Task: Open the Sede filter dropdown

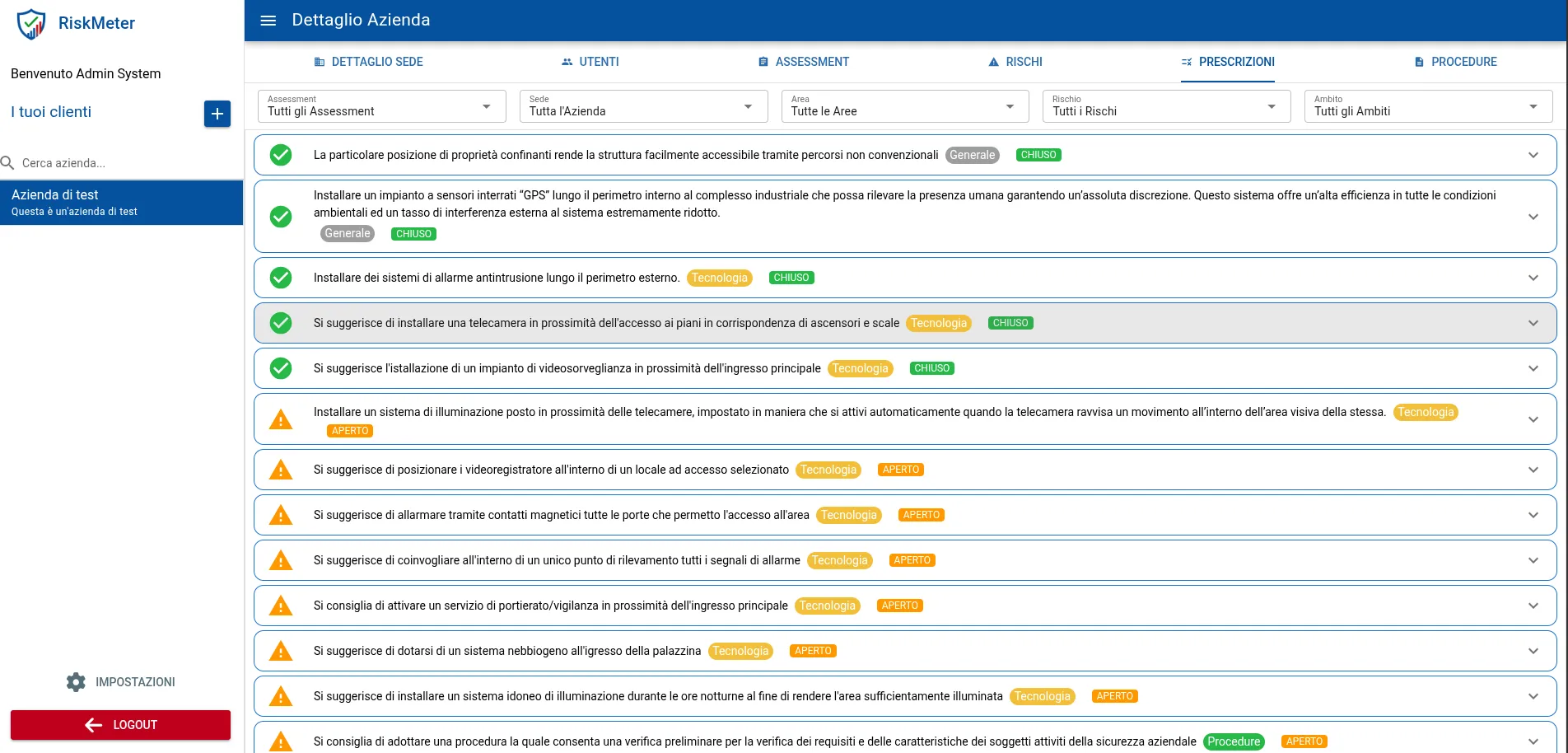Action: pos(643,106)
